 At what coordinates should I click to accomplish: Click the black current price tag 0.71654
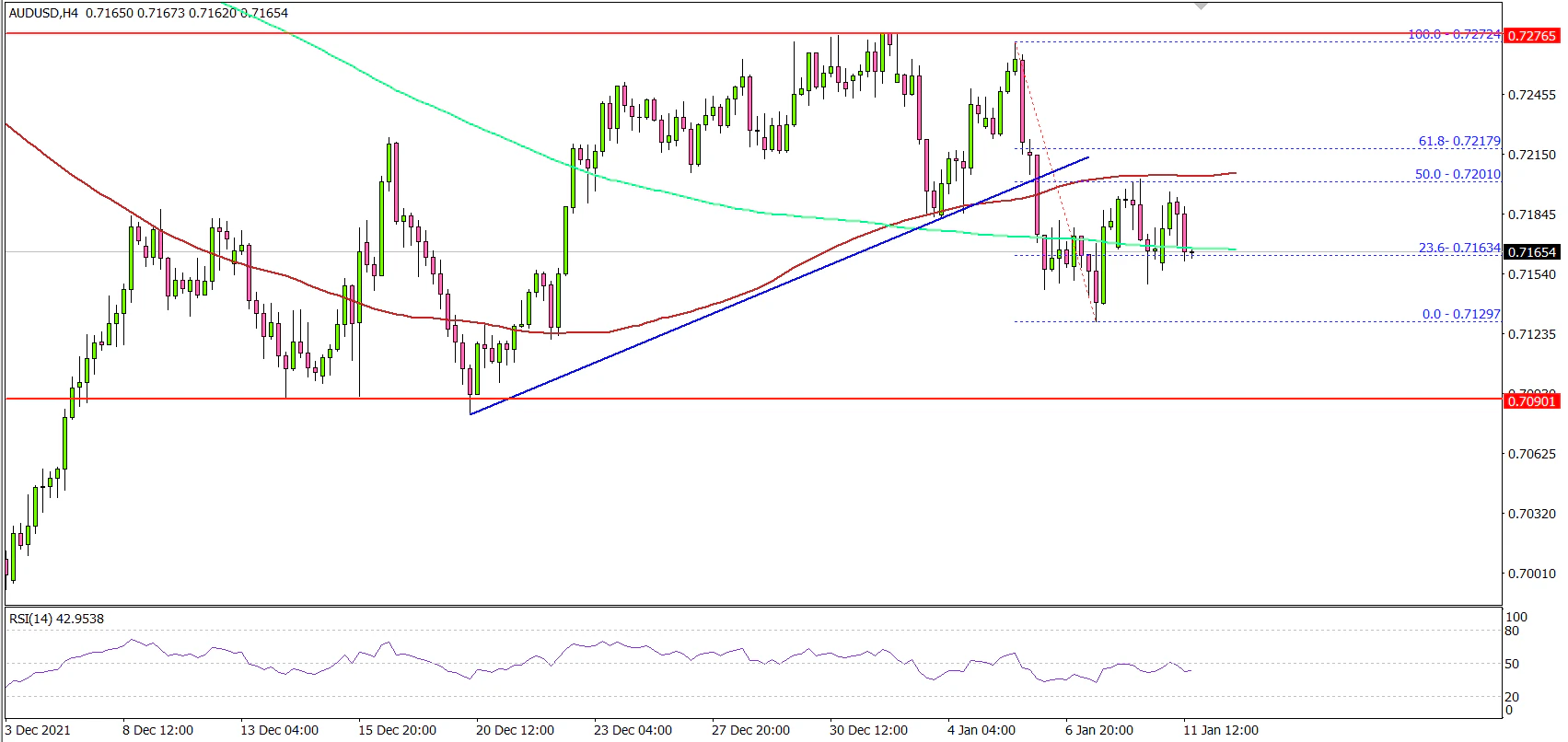click(1533, 251)
